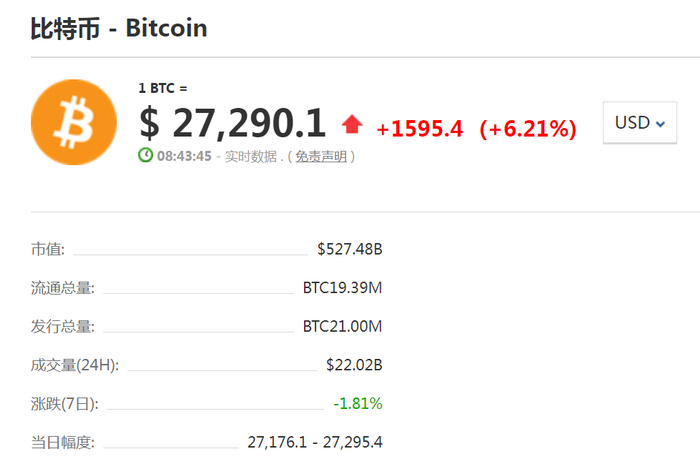This screenshot has width=700, height=469.
Task: Click the orange Bitcoin logo icon
Action: pyautogui.click(x=74, y=124)
